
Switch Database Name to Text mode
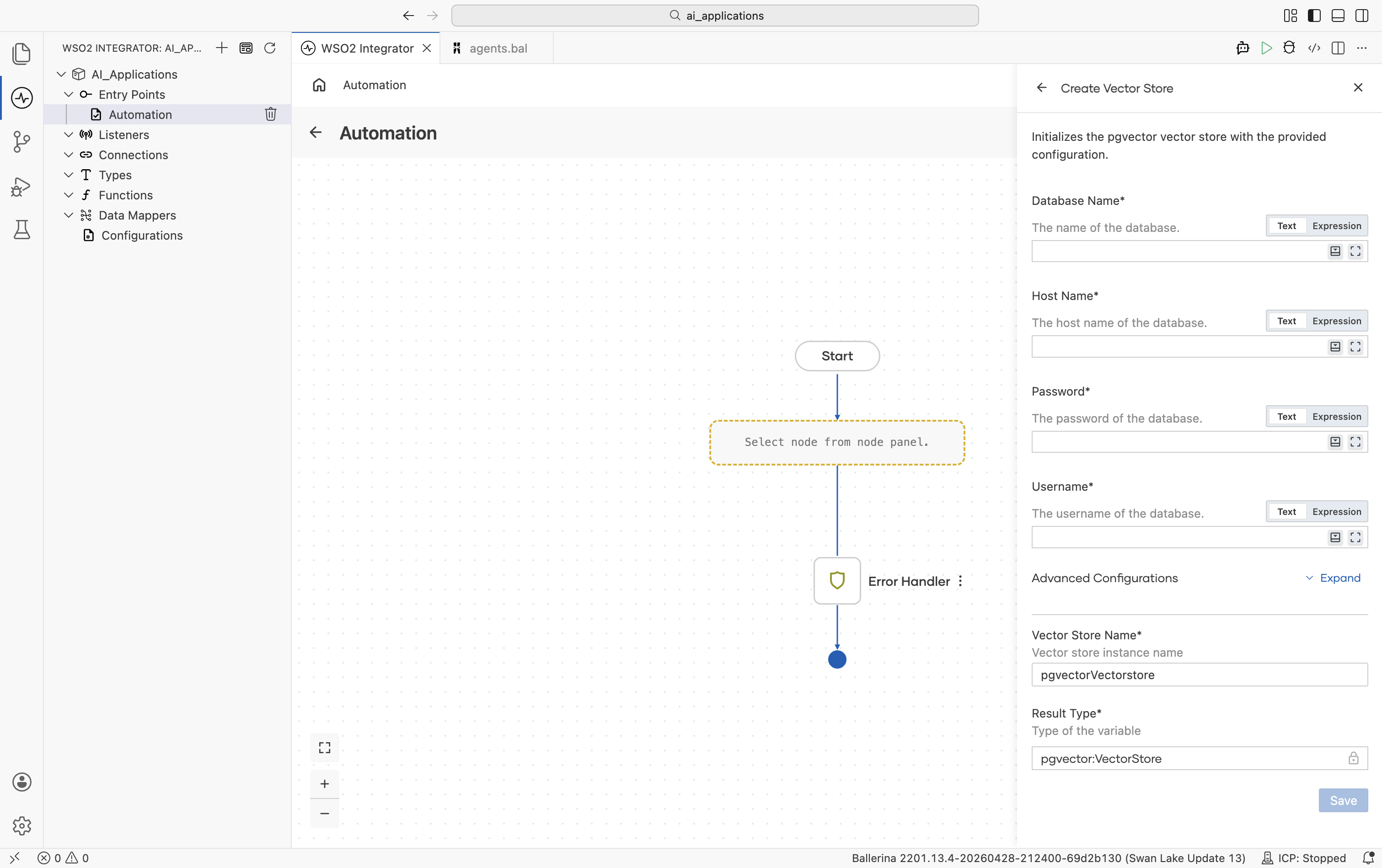[1286, 225]
